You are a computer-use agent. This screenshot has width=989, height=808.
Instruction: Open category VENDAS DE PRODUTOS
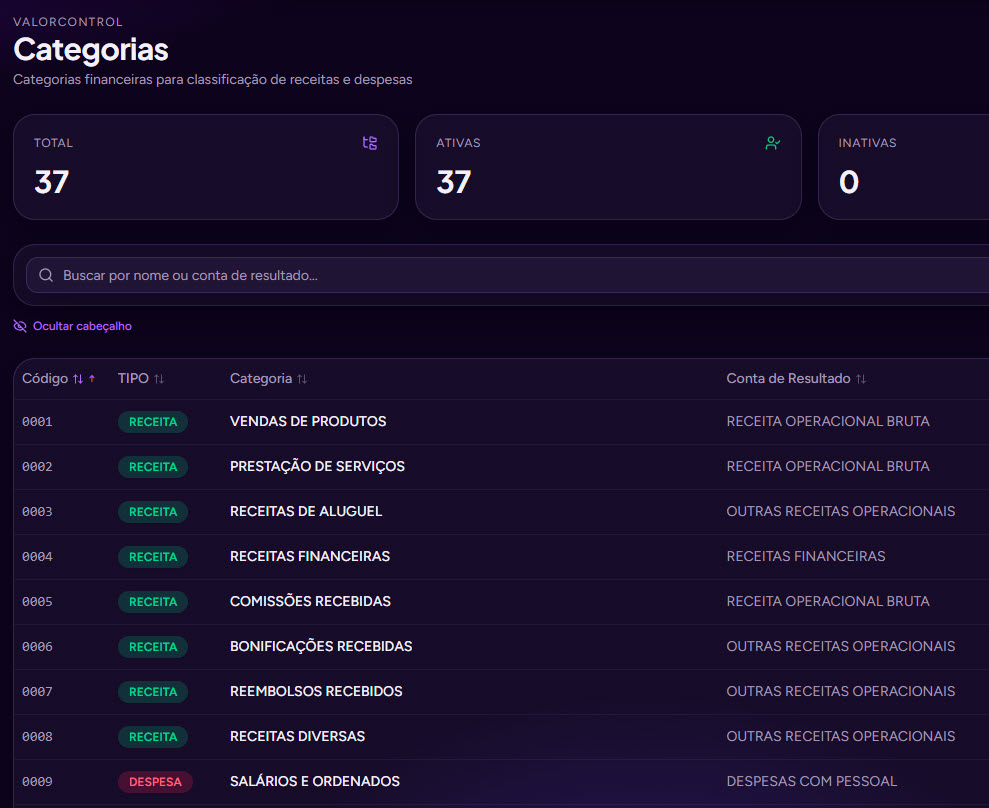tap(308, 421)
